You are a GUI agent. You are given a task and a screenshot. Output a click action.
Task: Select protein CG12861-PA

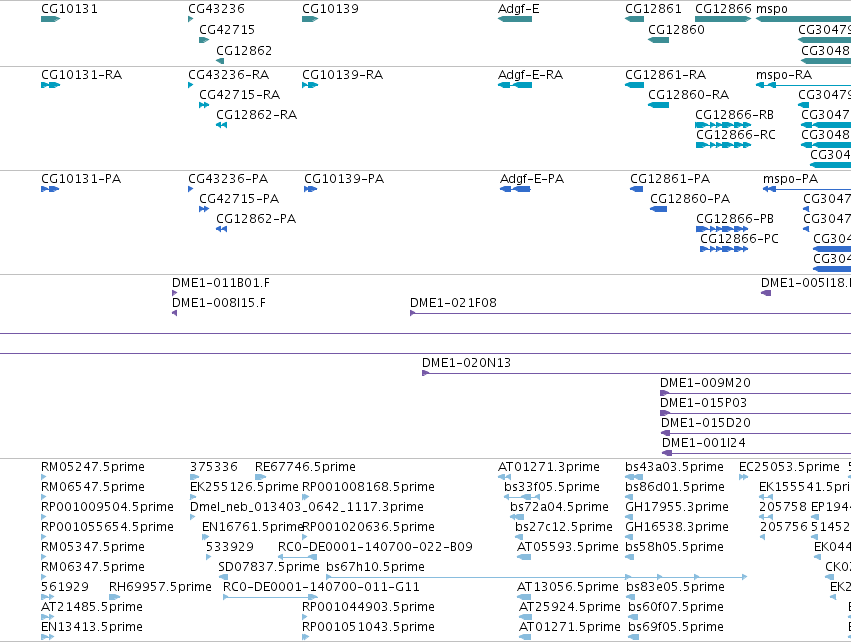670,179
